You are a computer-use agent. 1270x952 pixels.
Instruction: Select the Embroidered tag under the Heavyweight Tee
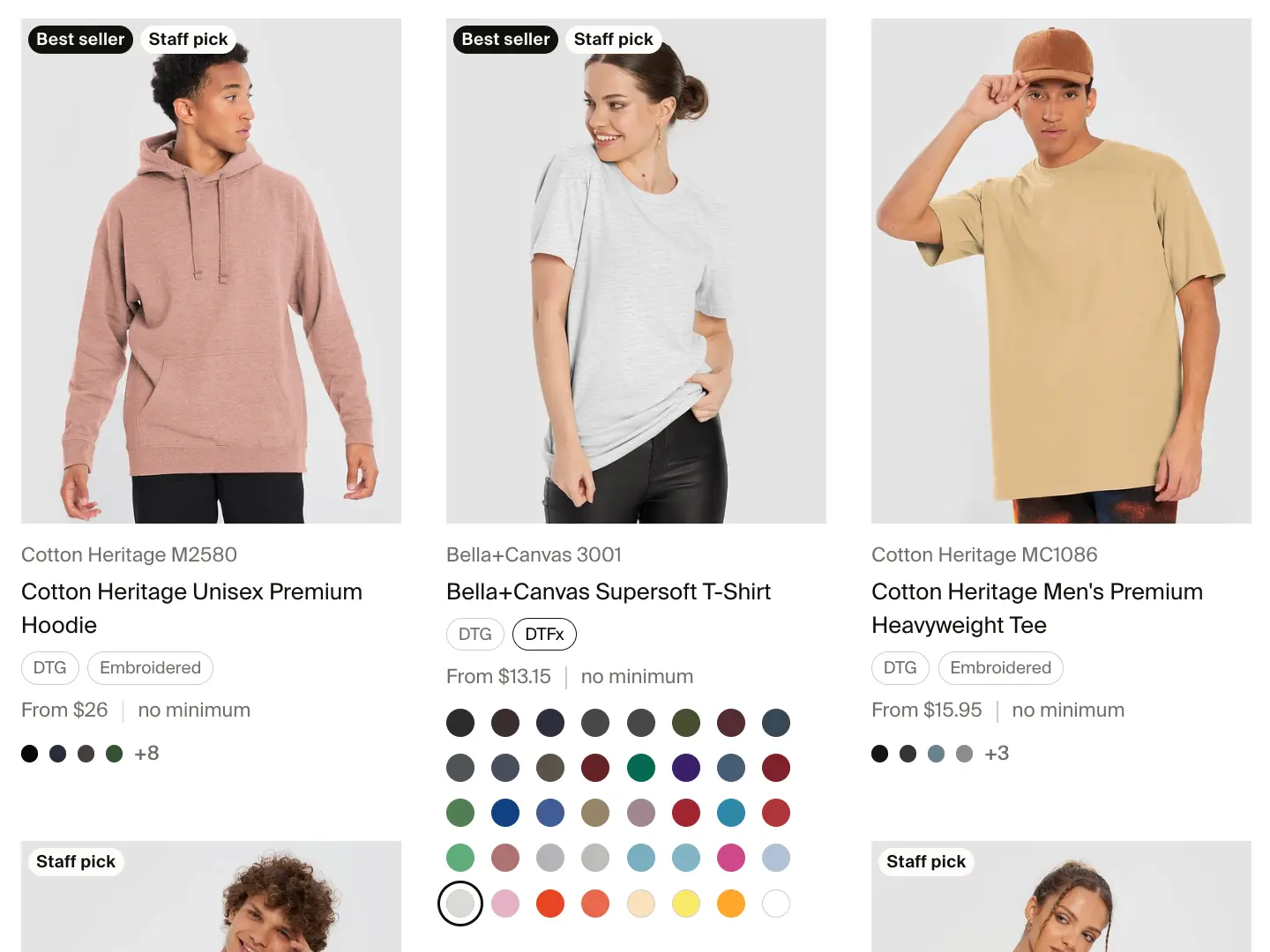1000,667
